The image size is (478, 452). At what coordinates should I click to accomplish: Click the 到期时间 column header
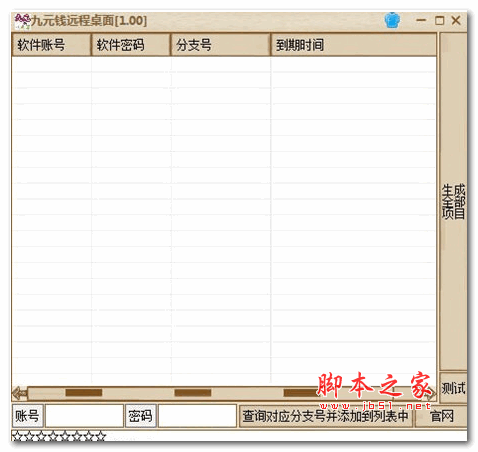353,45
